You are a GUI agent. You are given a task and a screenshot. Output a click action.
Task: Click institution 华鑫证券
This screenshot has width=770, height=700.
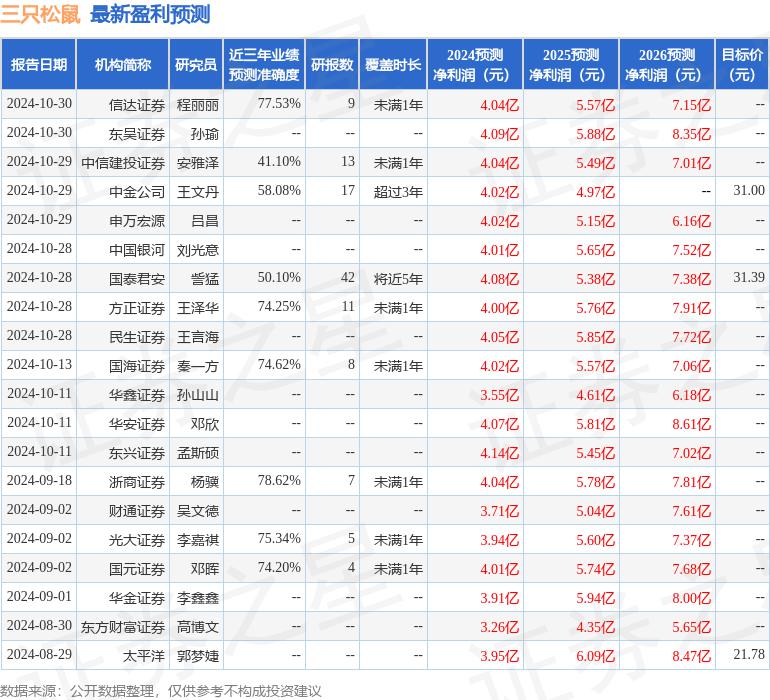pos(137,394)
